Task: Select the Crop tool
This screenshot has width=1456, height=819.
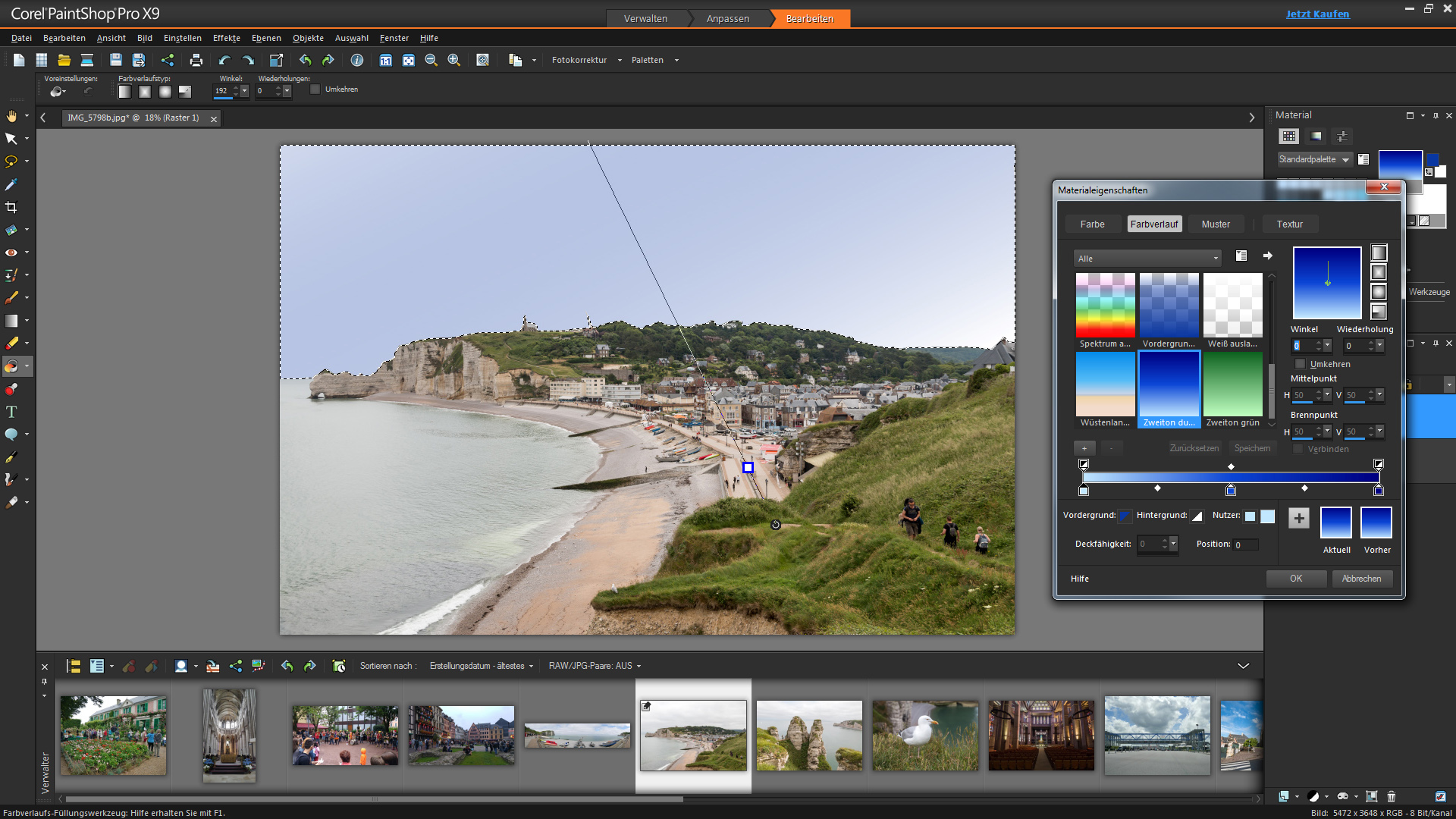Action: (x=12, y=207)
